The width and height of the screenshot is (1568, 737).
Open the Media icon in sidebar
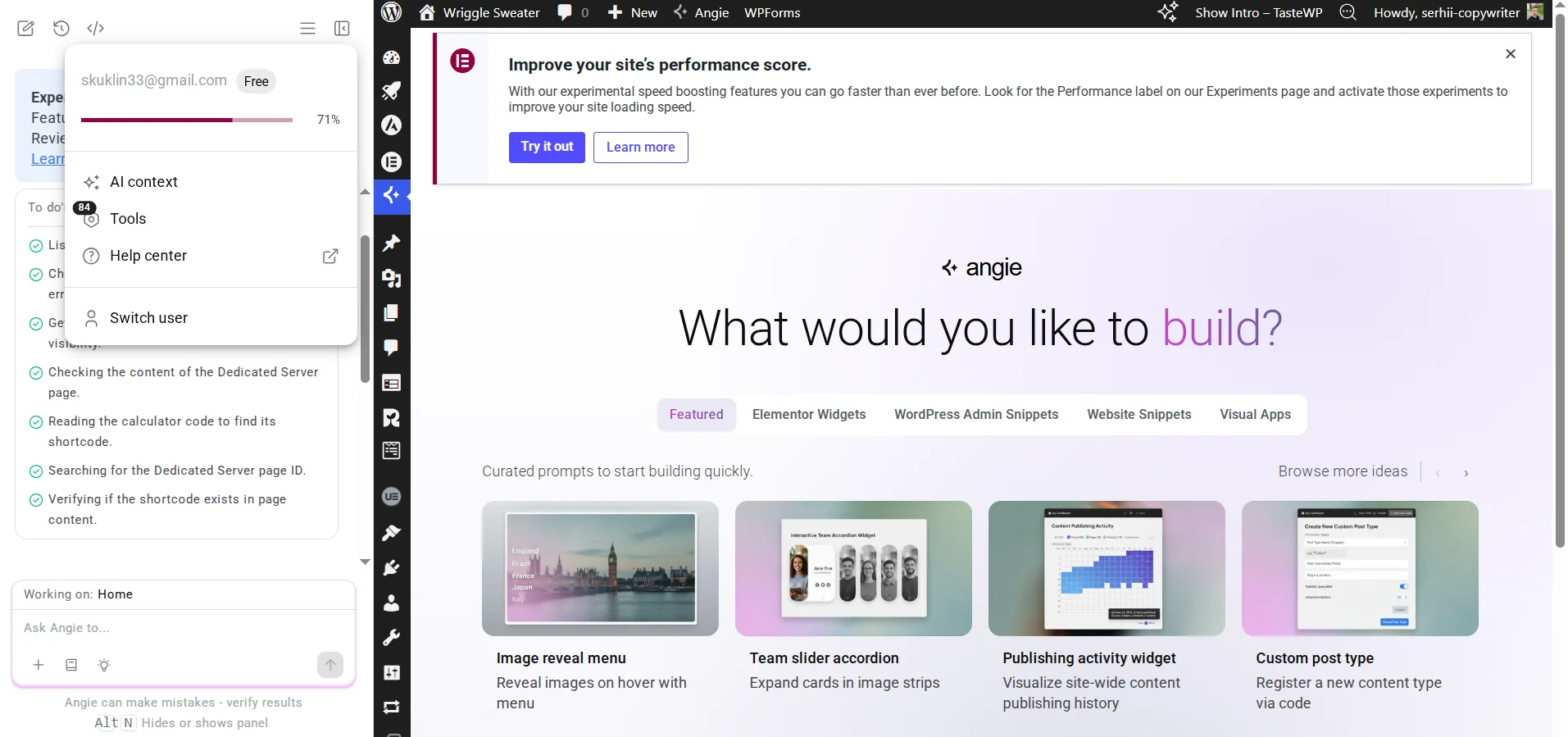click(x=392, y=279)
